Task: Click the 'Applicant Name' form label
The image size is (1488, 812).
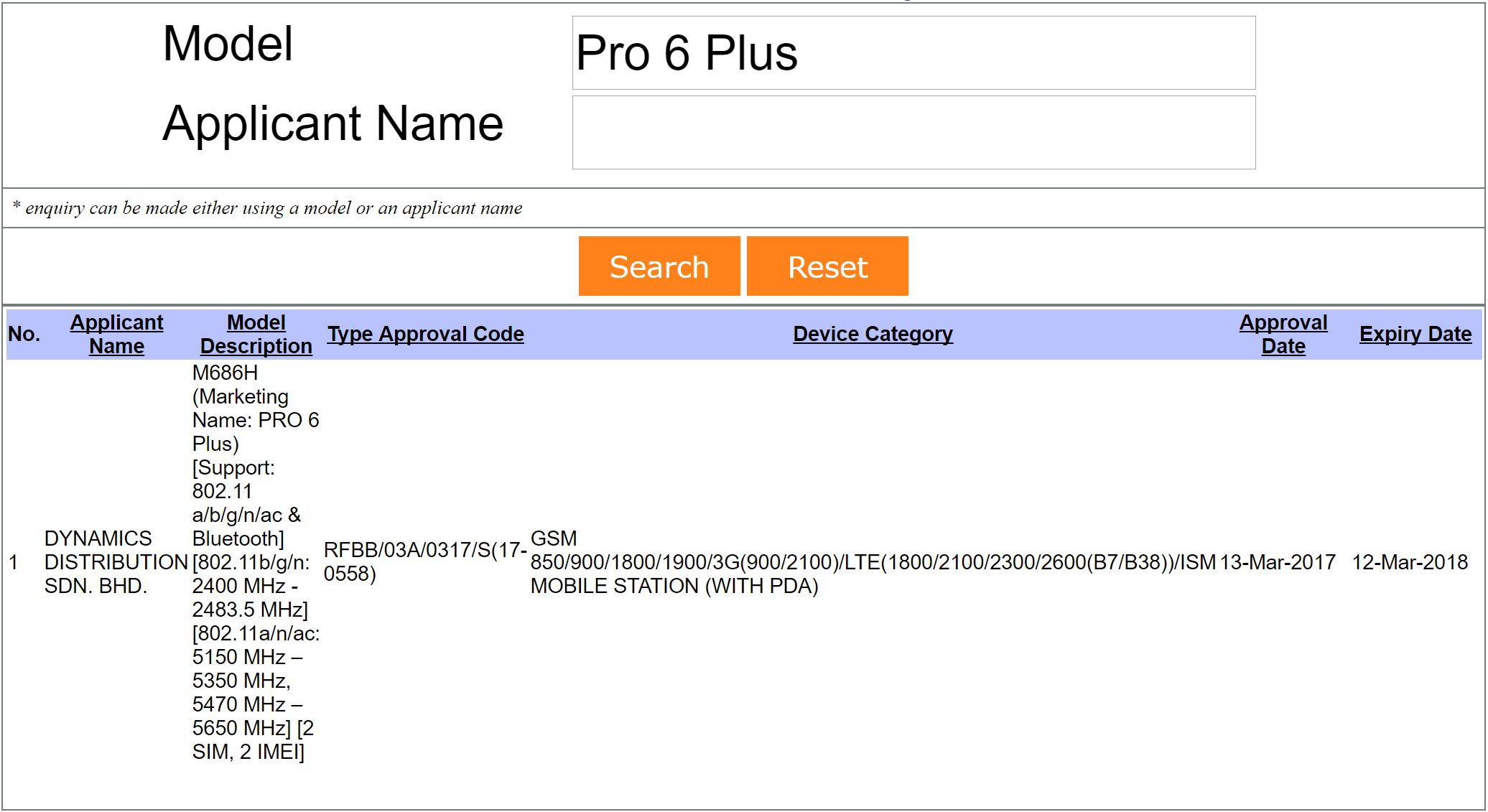Action: tap(333, 123)
